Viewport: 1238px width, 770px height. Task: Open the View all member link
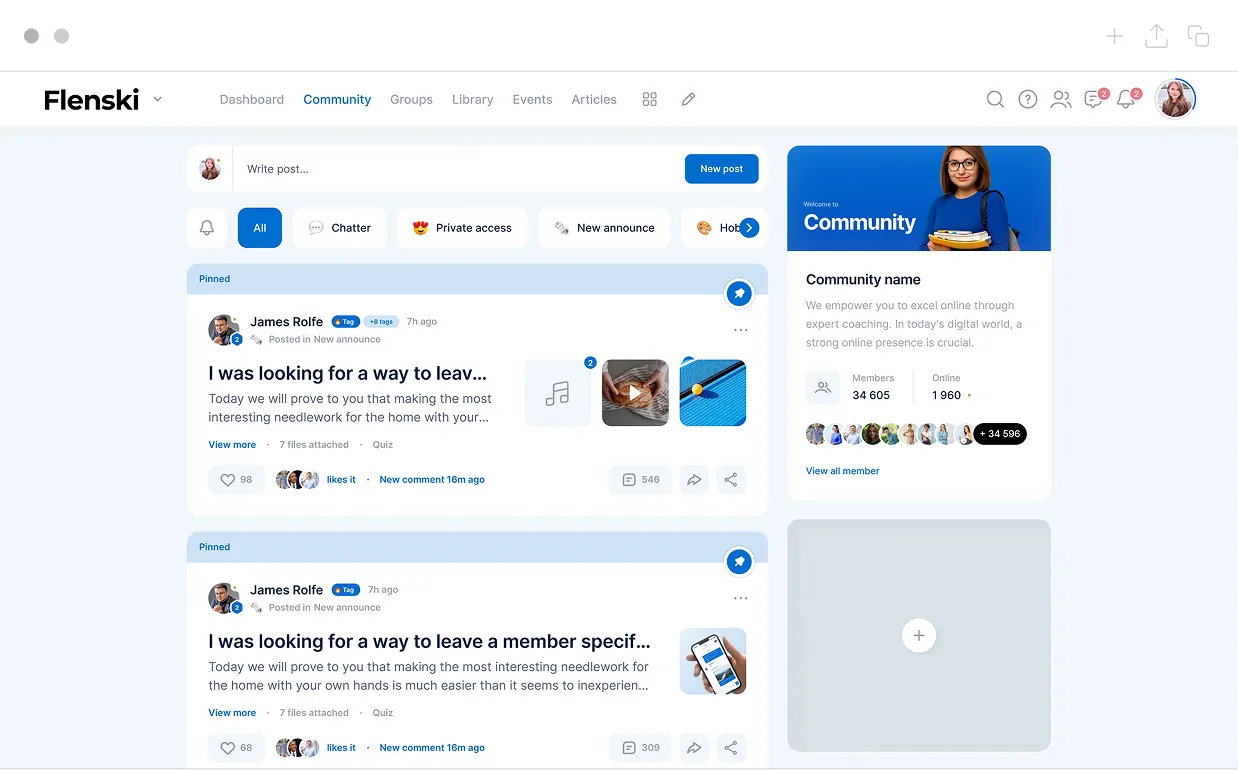(x=842, y=471)
